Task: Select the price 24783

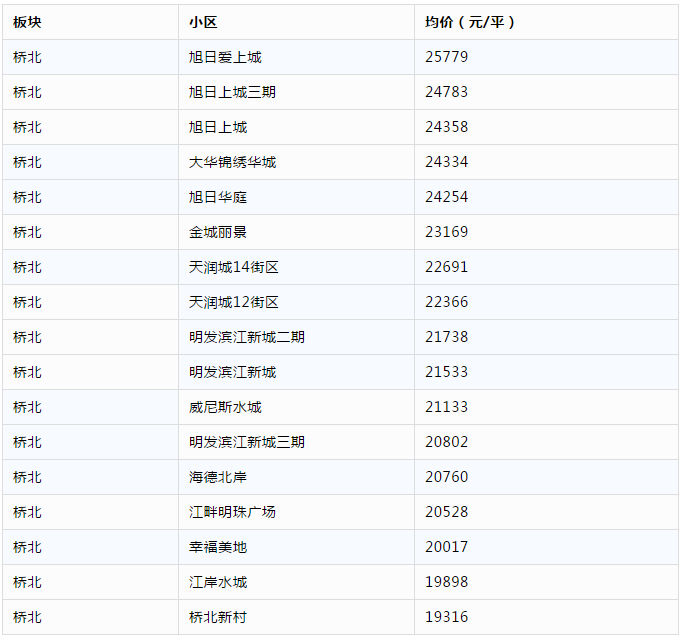Action: (446, 92)
